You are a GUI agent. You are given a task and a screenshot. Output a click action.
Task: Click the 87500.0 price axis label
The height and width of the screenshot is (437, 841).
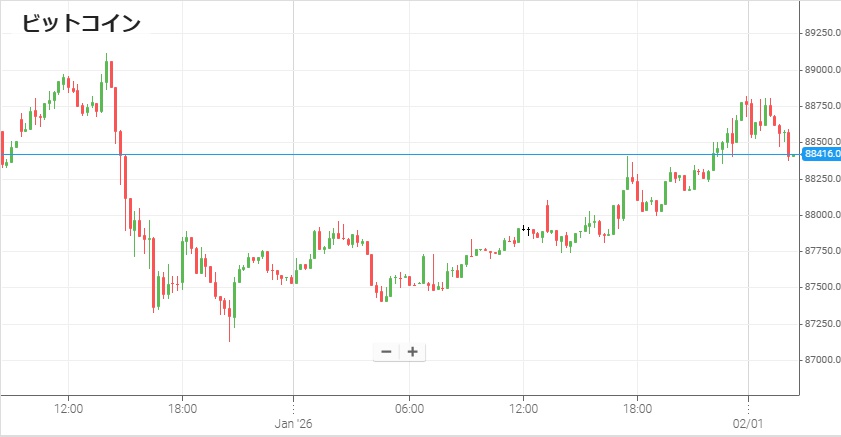821,287
